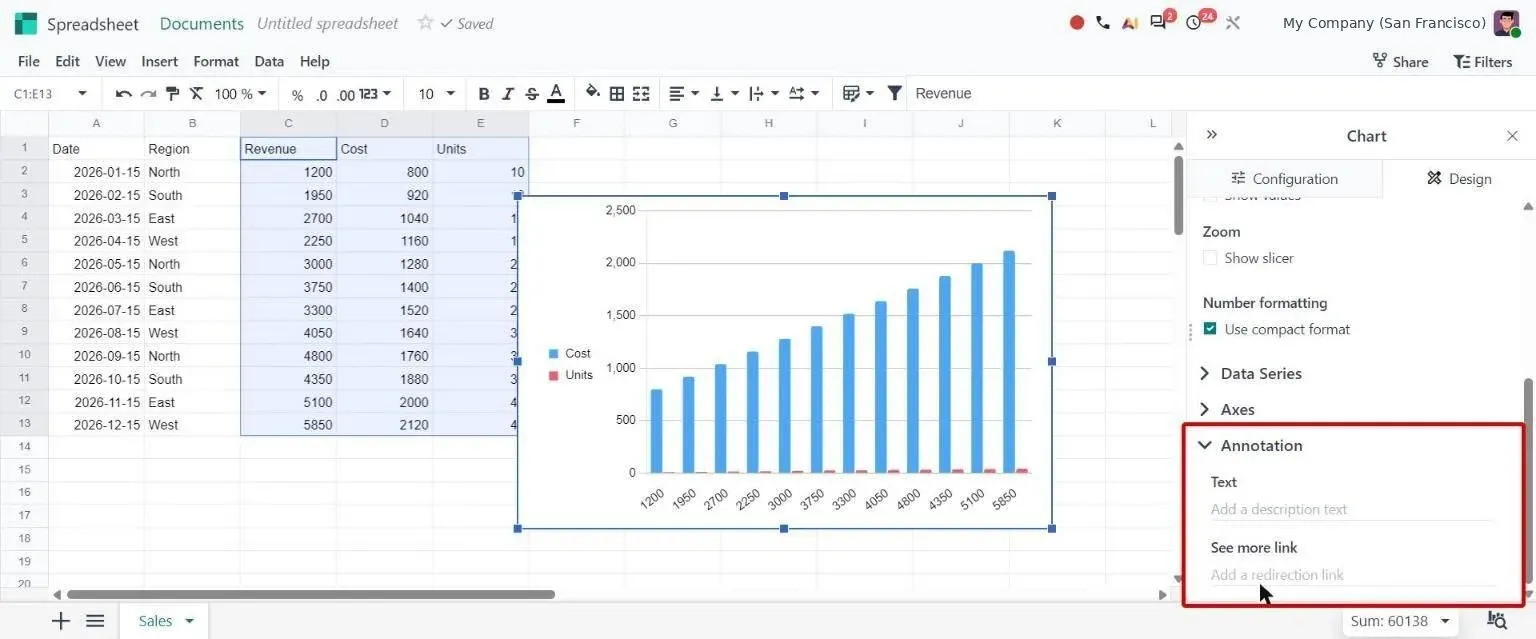This screenshot has width=1536, height=639.
Task: Open text wrapping dropdown
Action: tap(764, 94)
